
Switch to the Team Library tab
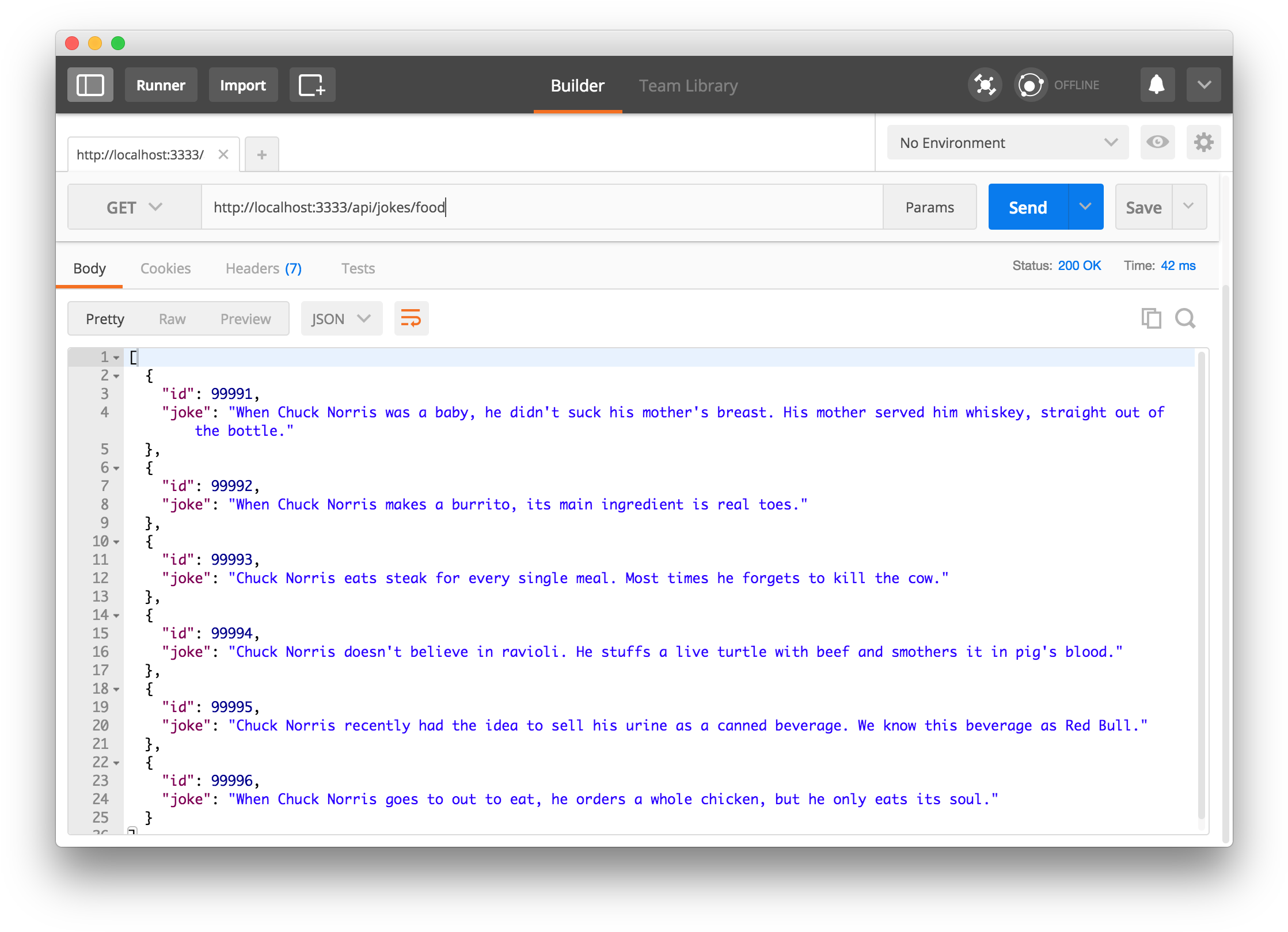(687, 85)
